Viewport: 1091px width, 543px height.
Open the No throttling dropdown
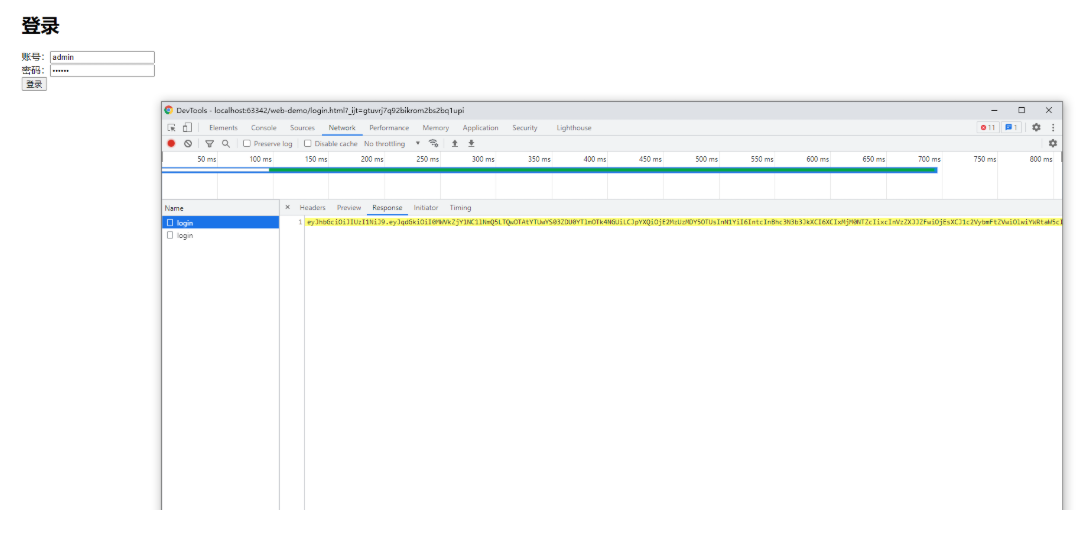[x=392, y=143]
